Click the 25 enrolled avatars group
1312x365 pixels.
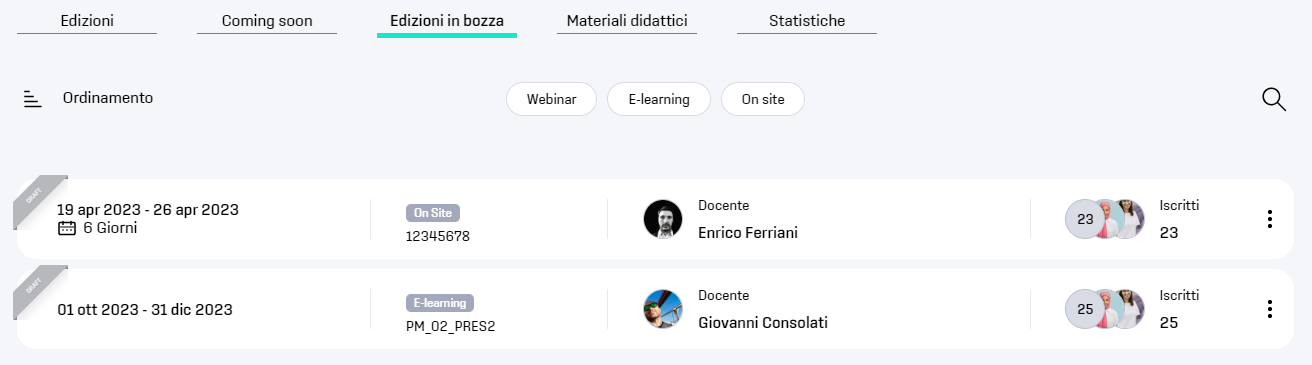(1105, 309)
